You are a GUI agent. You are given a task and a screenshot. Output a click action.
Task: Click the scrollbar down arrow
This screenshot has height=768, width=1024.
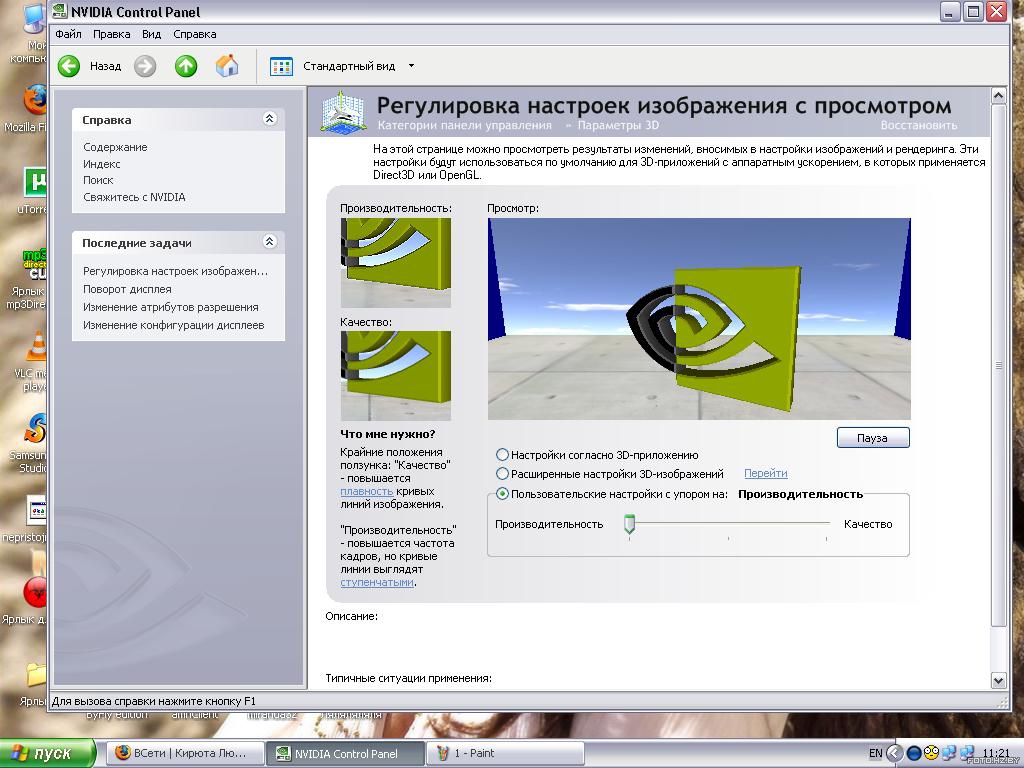coord(998,680)
